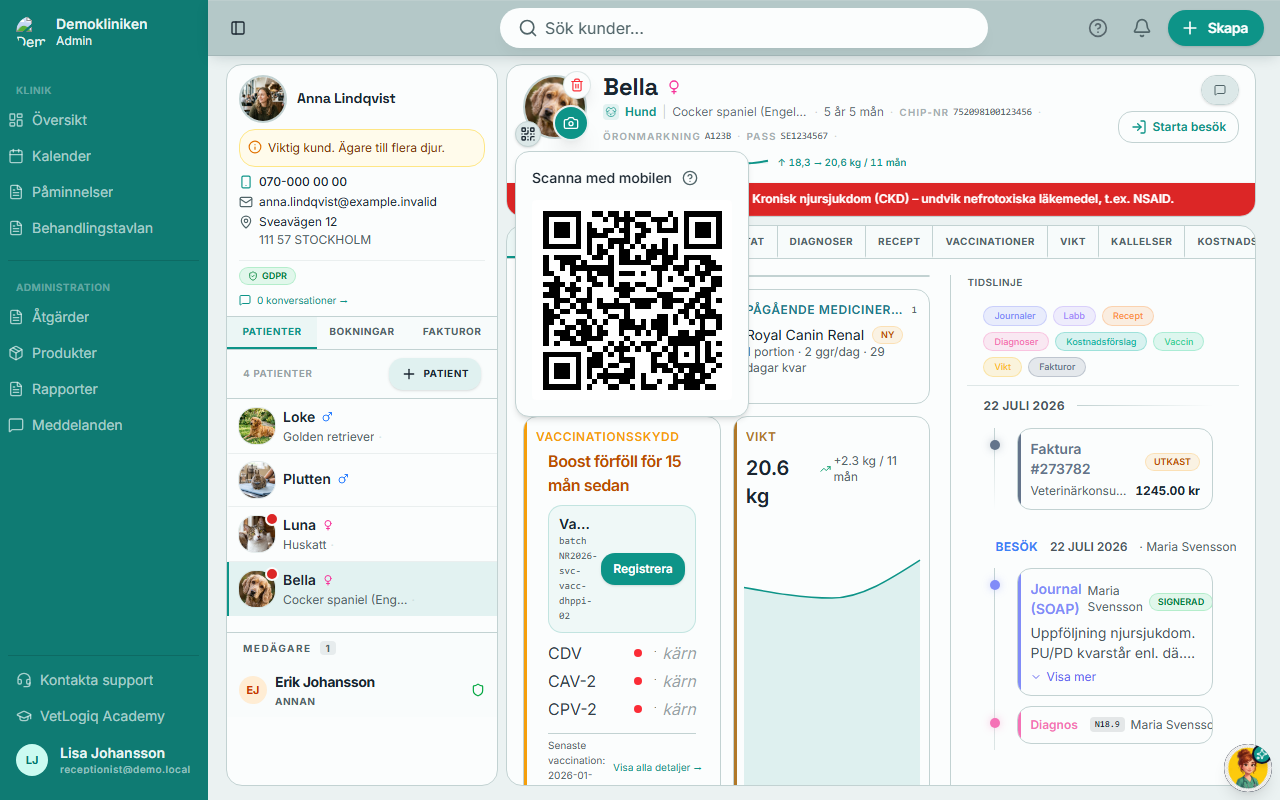
Task: Switch to the Fakturor tab
Action: pyautogui.click(x=452, y=332)
